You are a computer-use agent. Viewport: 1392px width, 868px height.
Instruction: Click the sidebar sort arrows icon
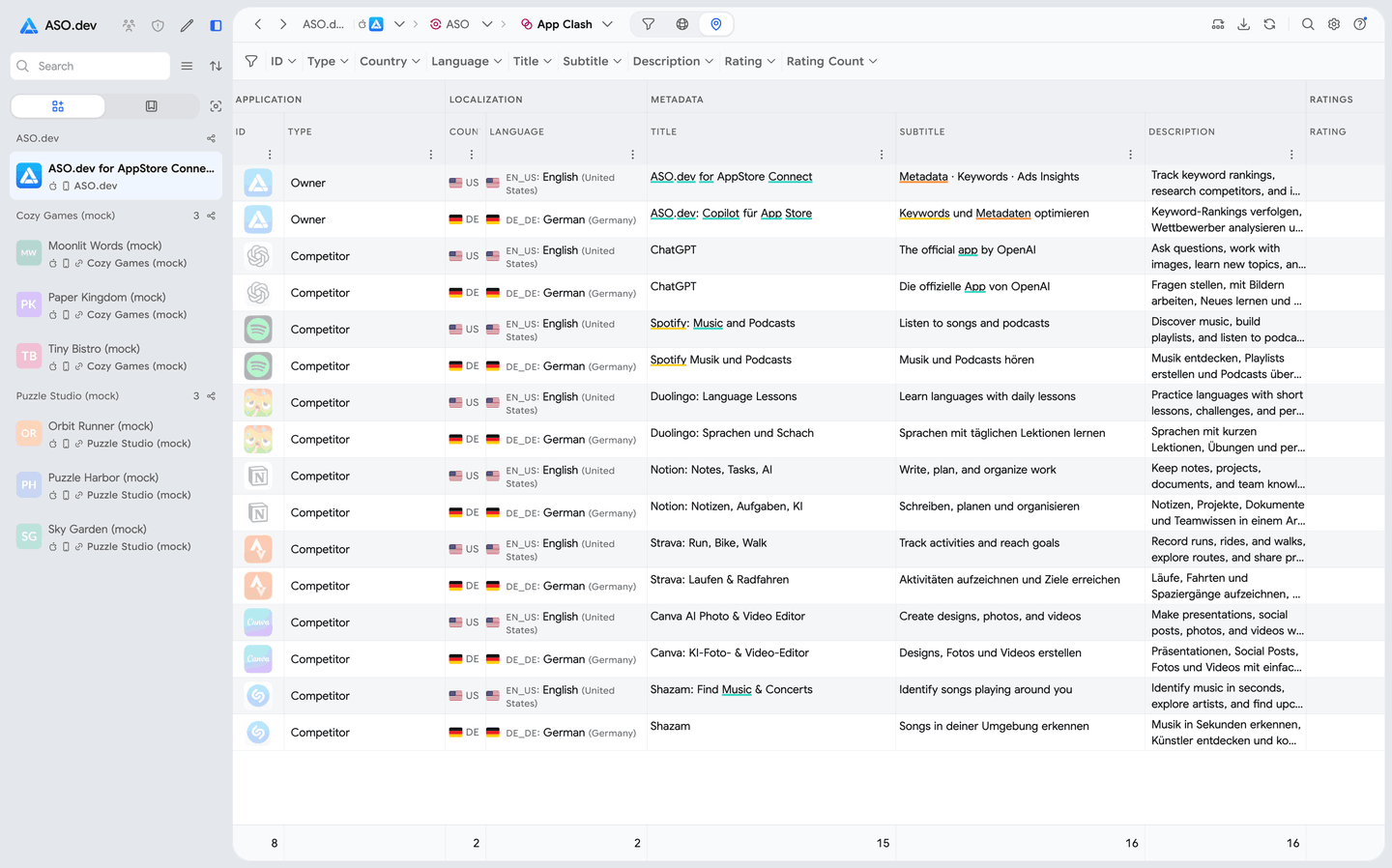click(216, 66)
